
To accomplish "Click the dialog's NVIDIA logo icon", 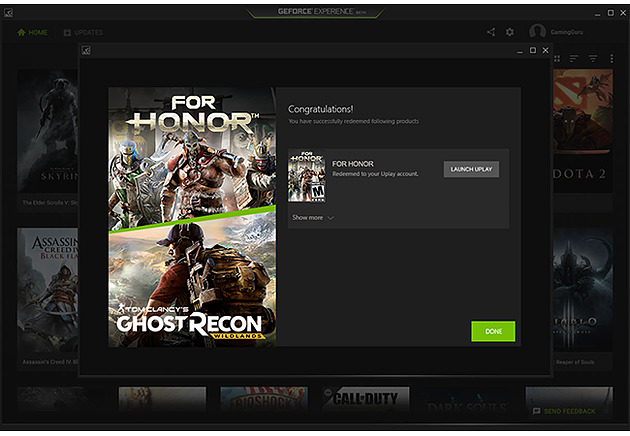I will tap(86, 50).
